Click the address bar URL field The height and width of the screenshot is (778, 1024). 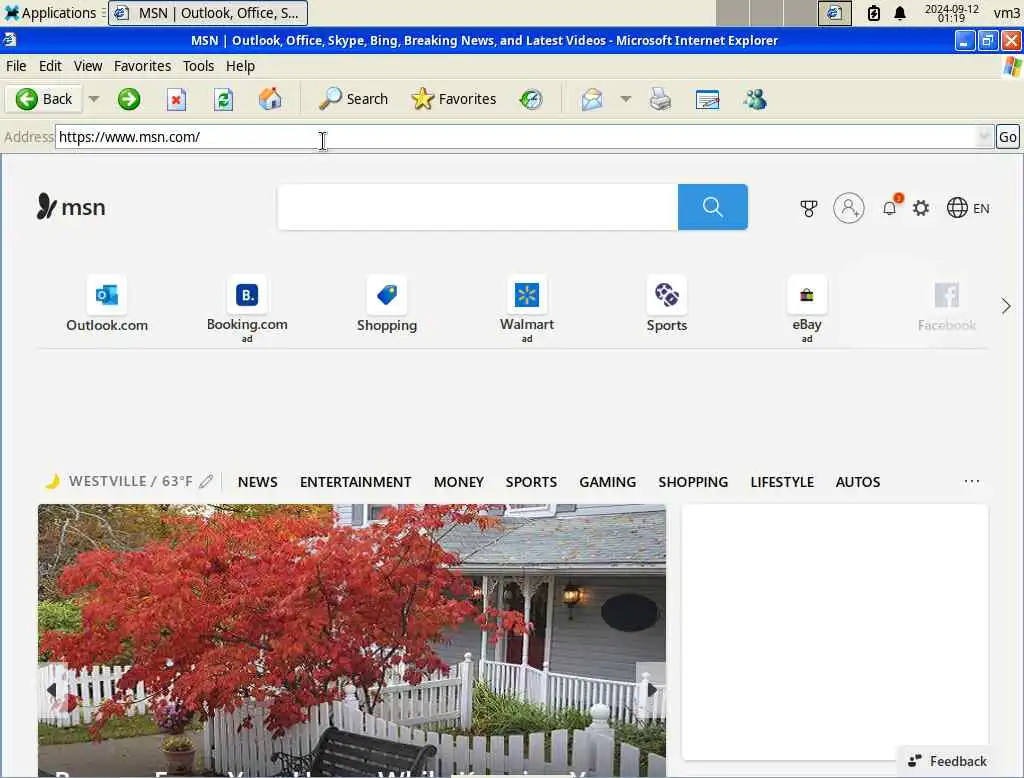pos(516,137)
